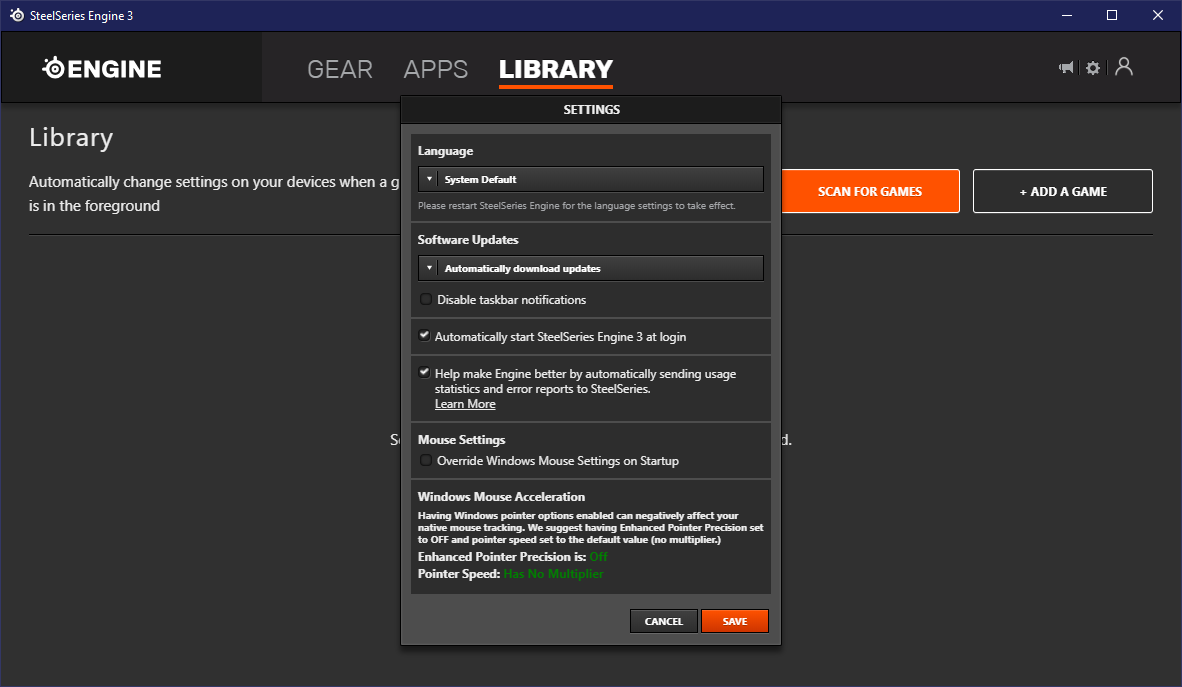Click the 'SETTINGS' dialog title
Viewport: 1182px width, 687px height.
pyautogui.click(x=592, y=109)
